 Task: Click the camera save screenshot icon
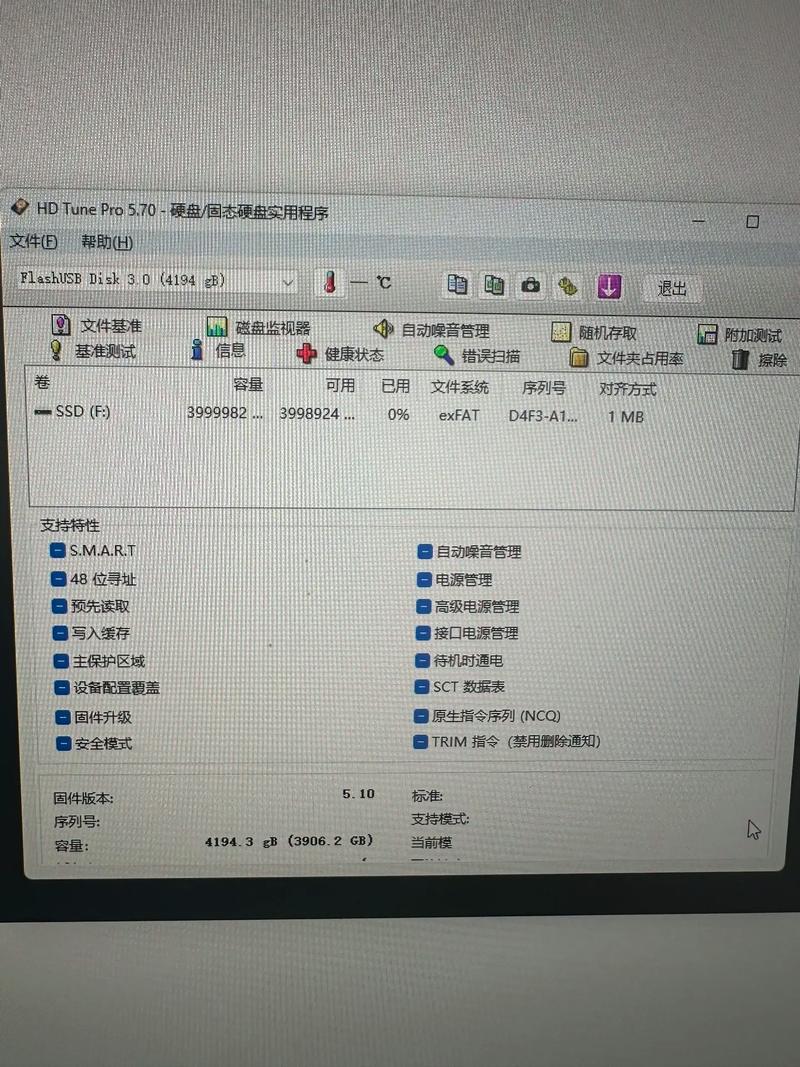point(531,286)
